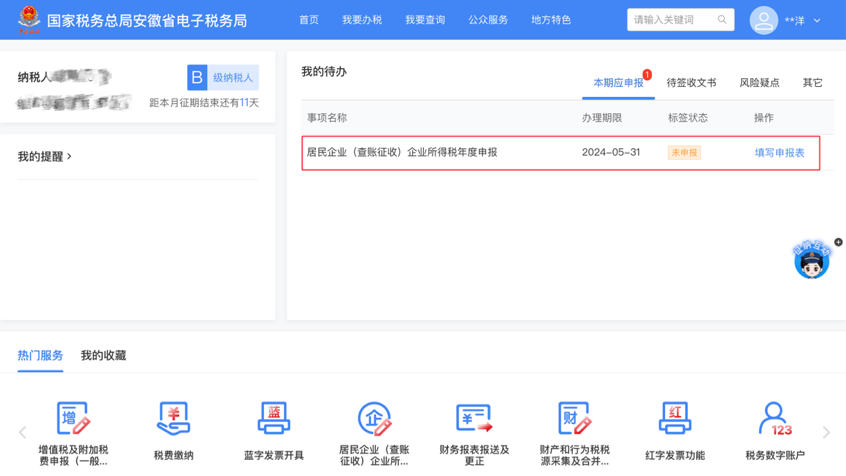846x476 pixels.
Task: Click the 距本月征期结束还有11天 text
Action: [x=204, y=103]
